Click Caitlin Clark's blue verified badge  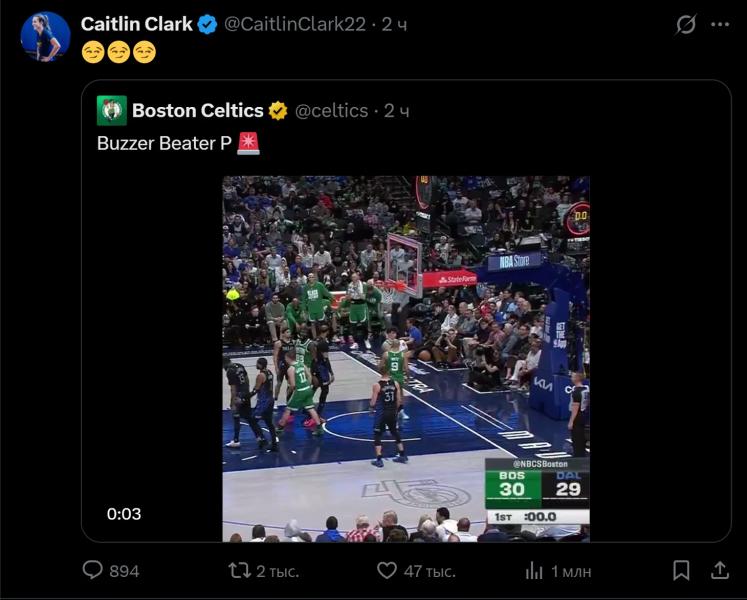[207, 24]
